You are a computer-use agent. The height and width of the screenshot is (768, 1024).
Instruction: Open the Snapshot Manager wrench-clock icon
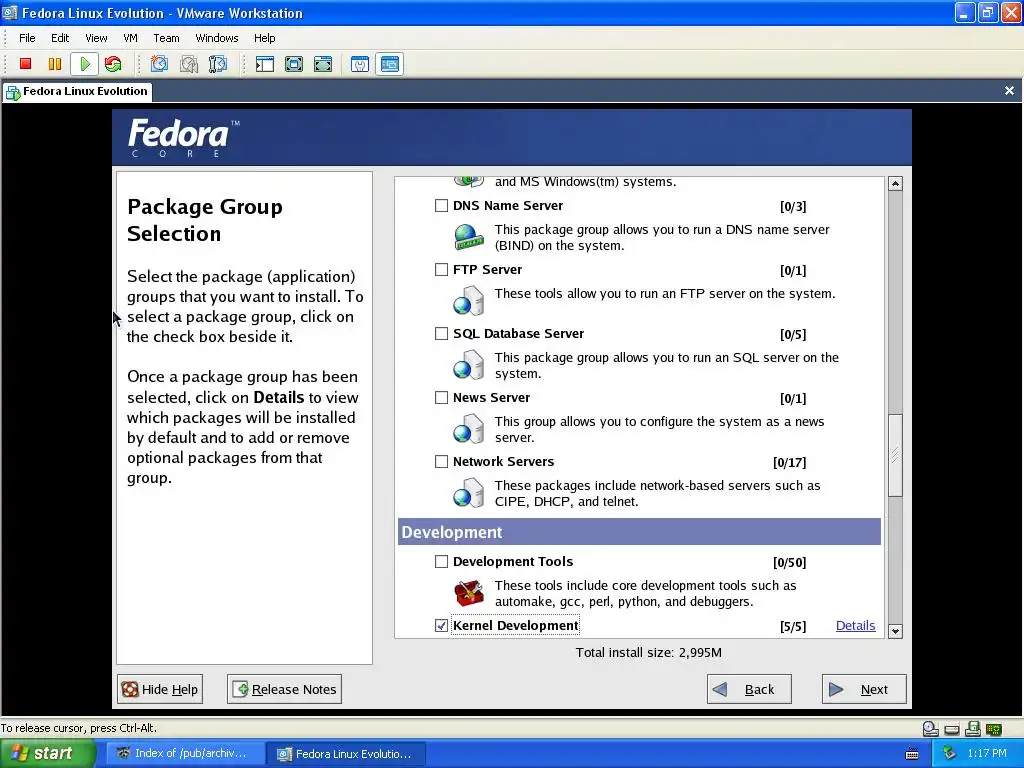click(217, 64)
